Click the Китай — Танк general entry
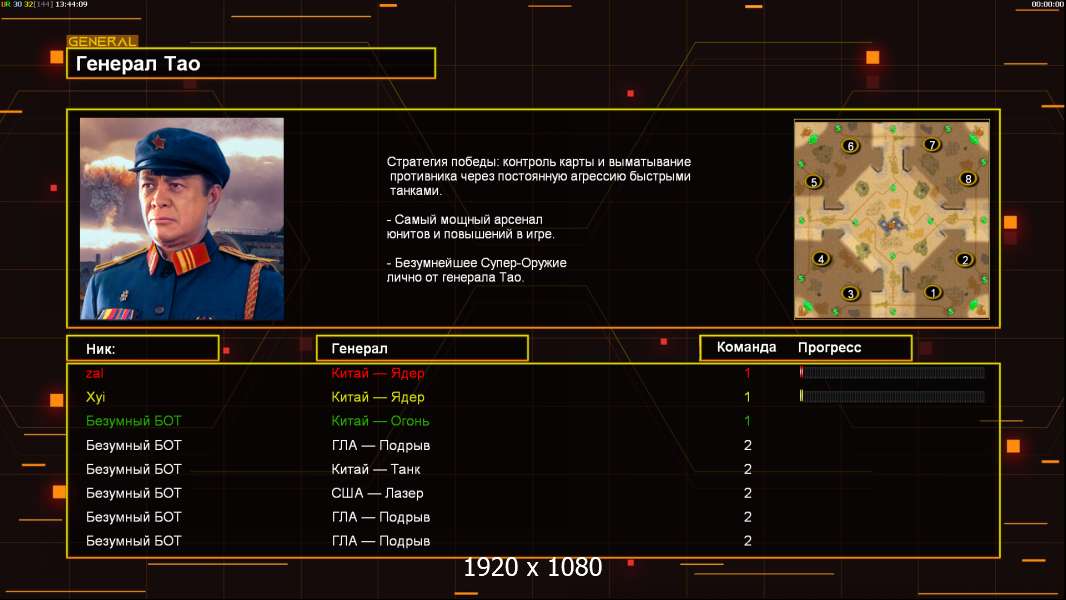The width and height of the screenshot is (1066, 600). (x=375, y=469)
